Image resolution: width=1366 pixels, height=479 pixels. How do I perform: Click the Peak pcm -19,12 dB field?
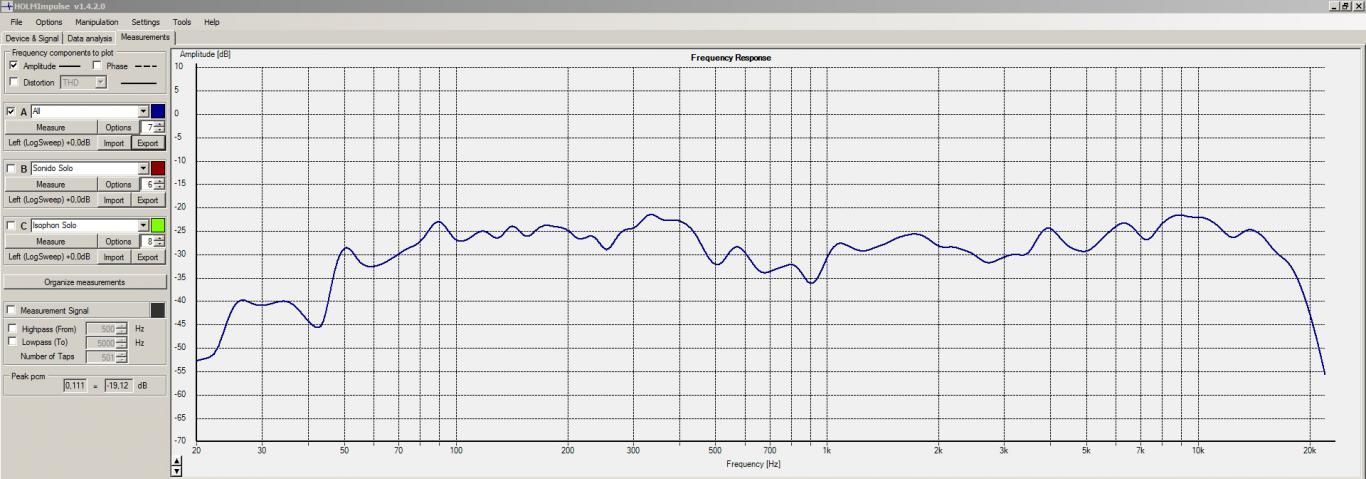coord(119,385)
